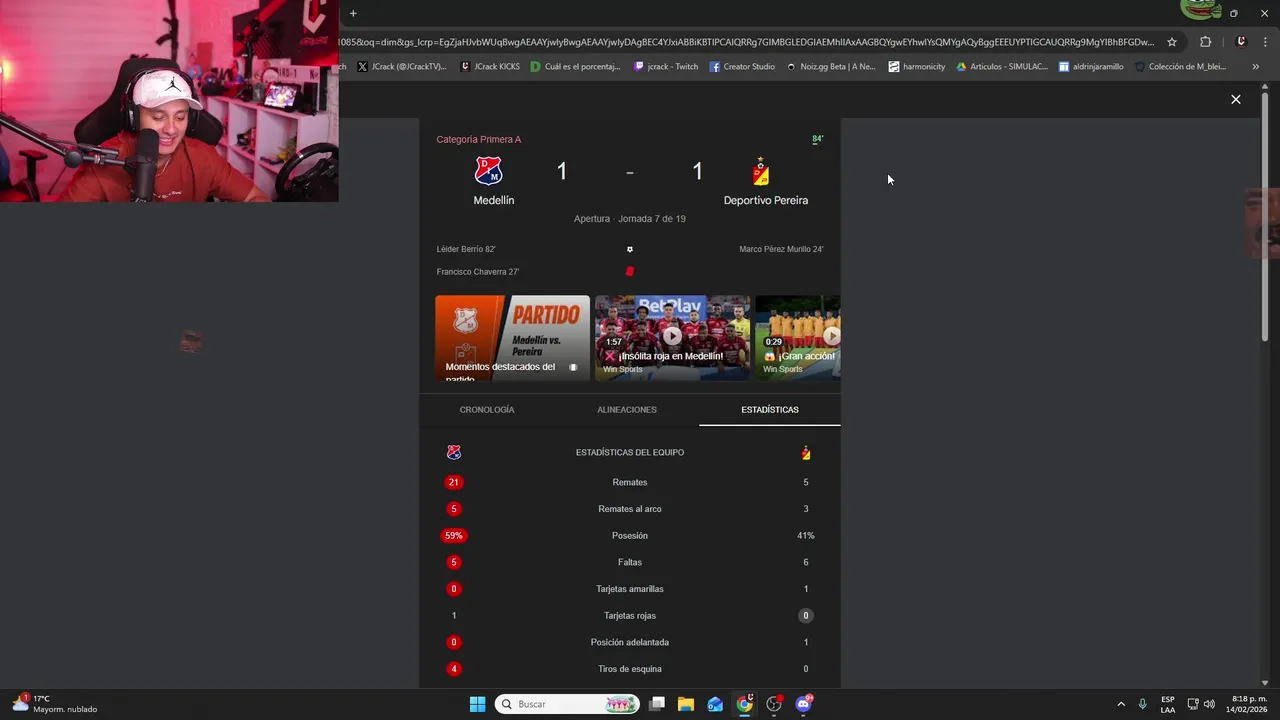Click Pereira's 41% Posesión value

(x=806, y=536)
